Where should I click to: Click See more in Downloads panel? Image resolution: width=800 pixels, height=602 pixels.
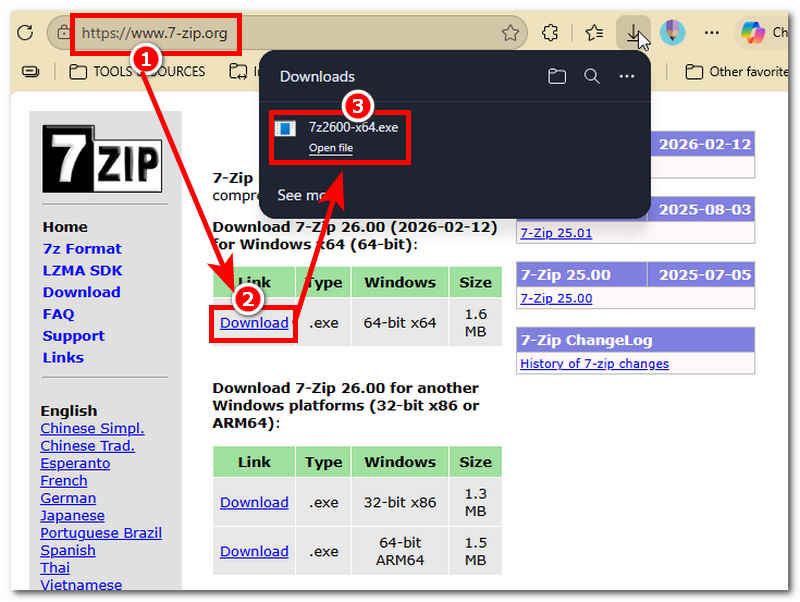click(295, 196)
